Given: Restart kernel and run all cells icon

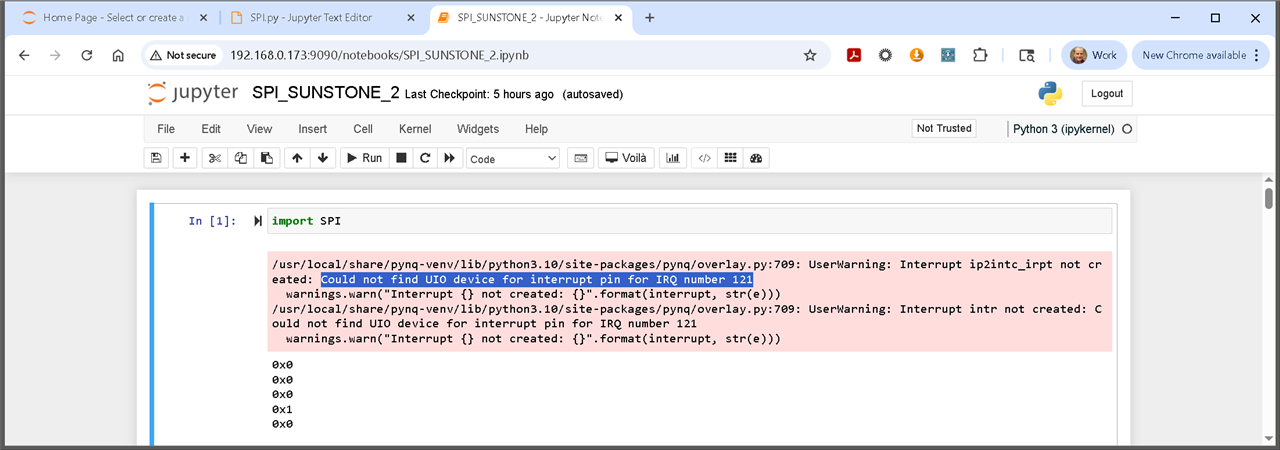Looking at the screenshot, I should [x=450, y=158].
